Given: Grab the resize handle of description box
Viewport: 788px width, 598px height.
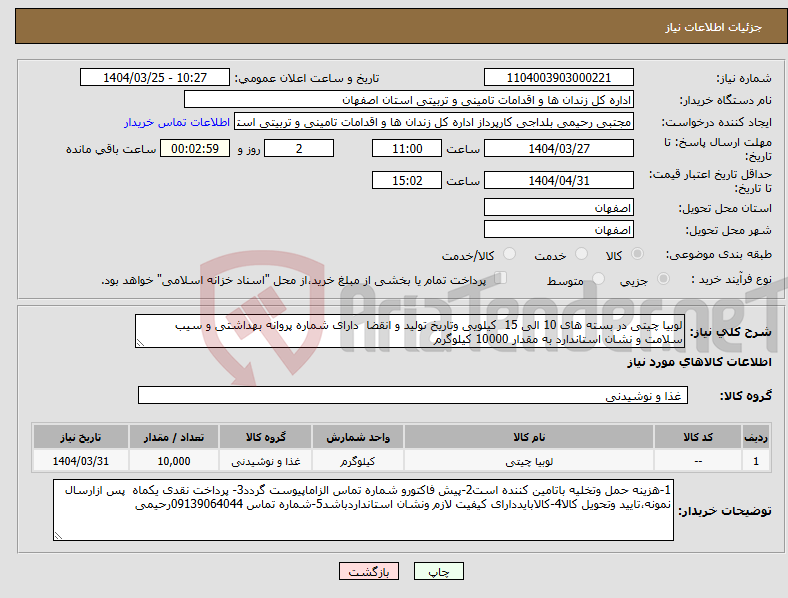Looking at the screenshot, I should click(x=140, y=343).
